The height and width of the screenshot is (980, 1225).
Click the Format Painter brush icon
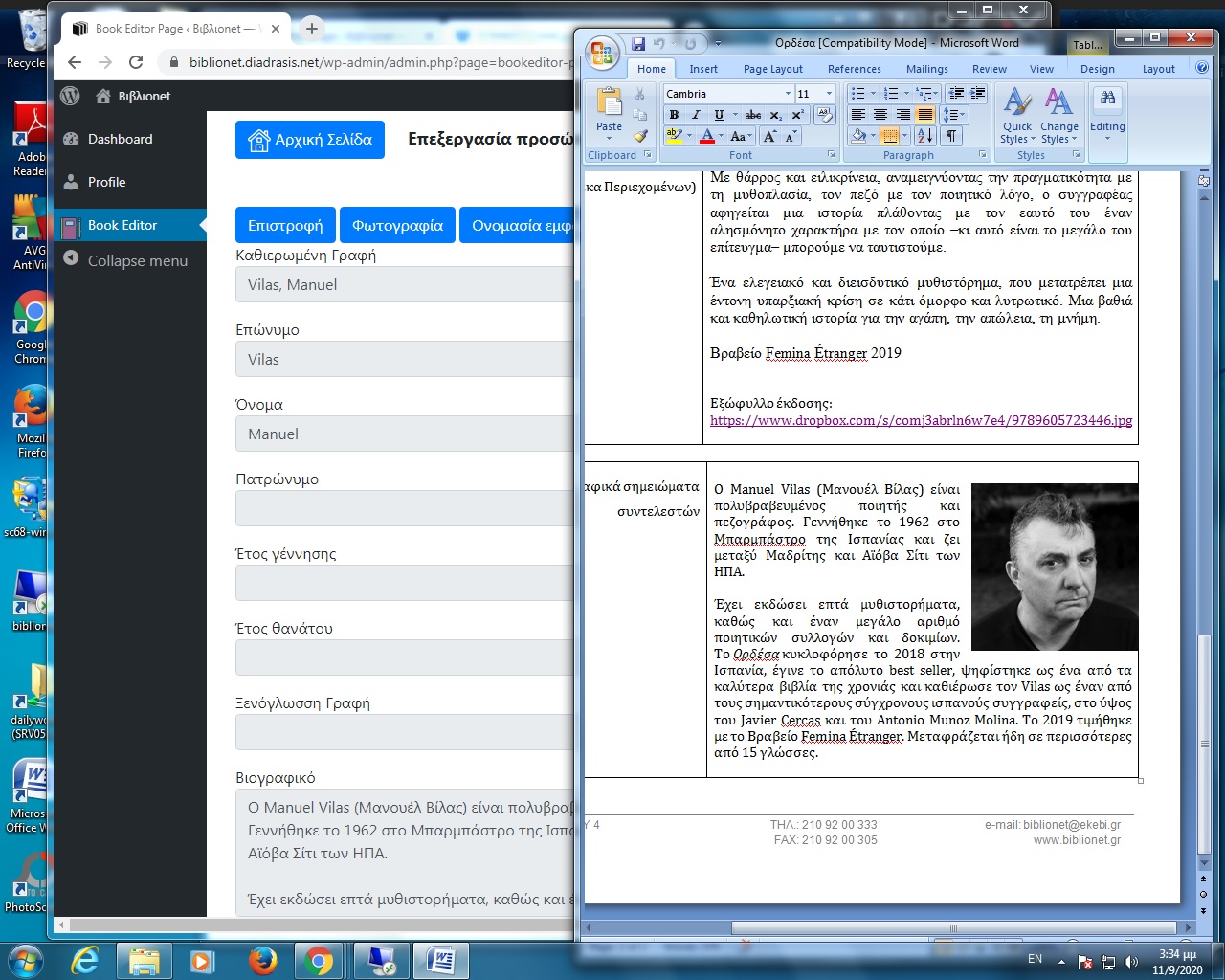[640, 135]
